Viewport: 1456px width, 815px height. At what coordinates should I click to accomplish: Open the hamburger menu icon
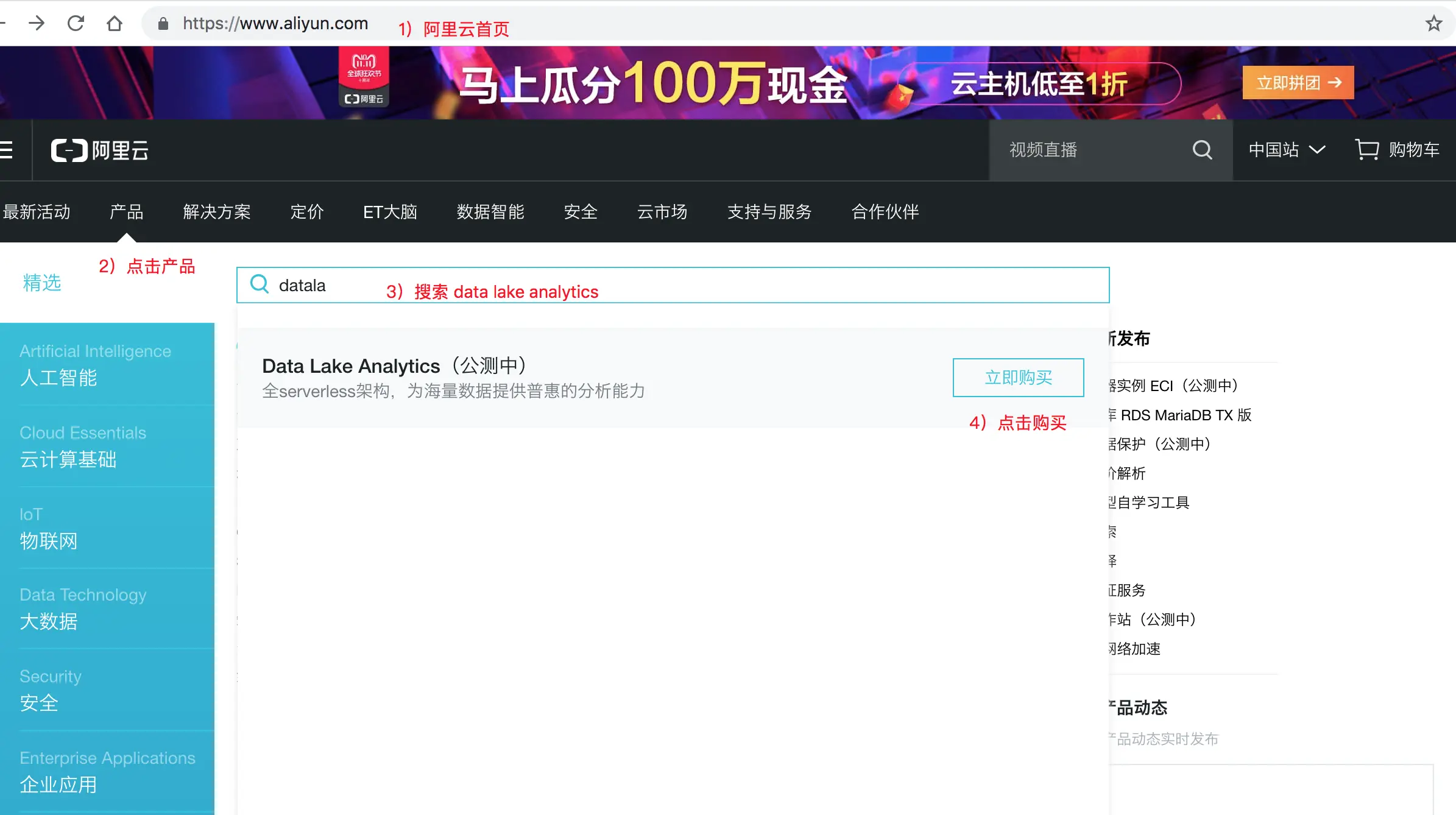point(6,150)
